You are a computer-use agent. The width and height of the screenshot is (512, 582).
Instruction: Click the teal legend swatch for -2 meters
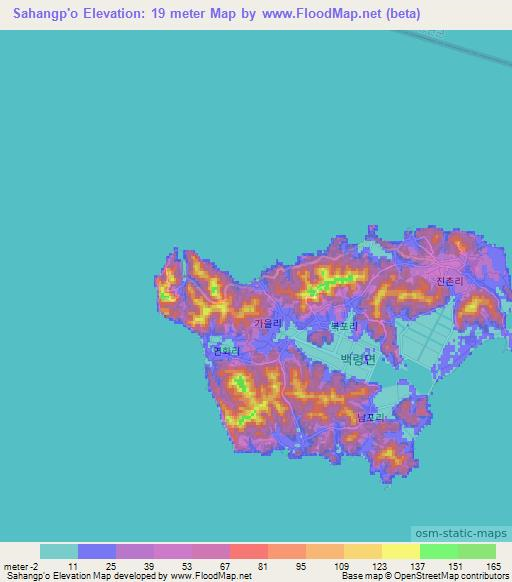59,552
